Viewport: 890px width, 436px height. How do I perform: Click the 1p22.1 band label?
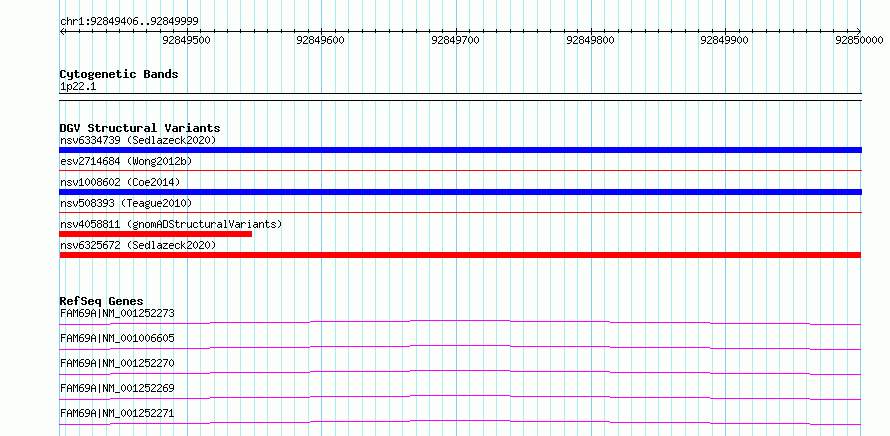[77, 86]
